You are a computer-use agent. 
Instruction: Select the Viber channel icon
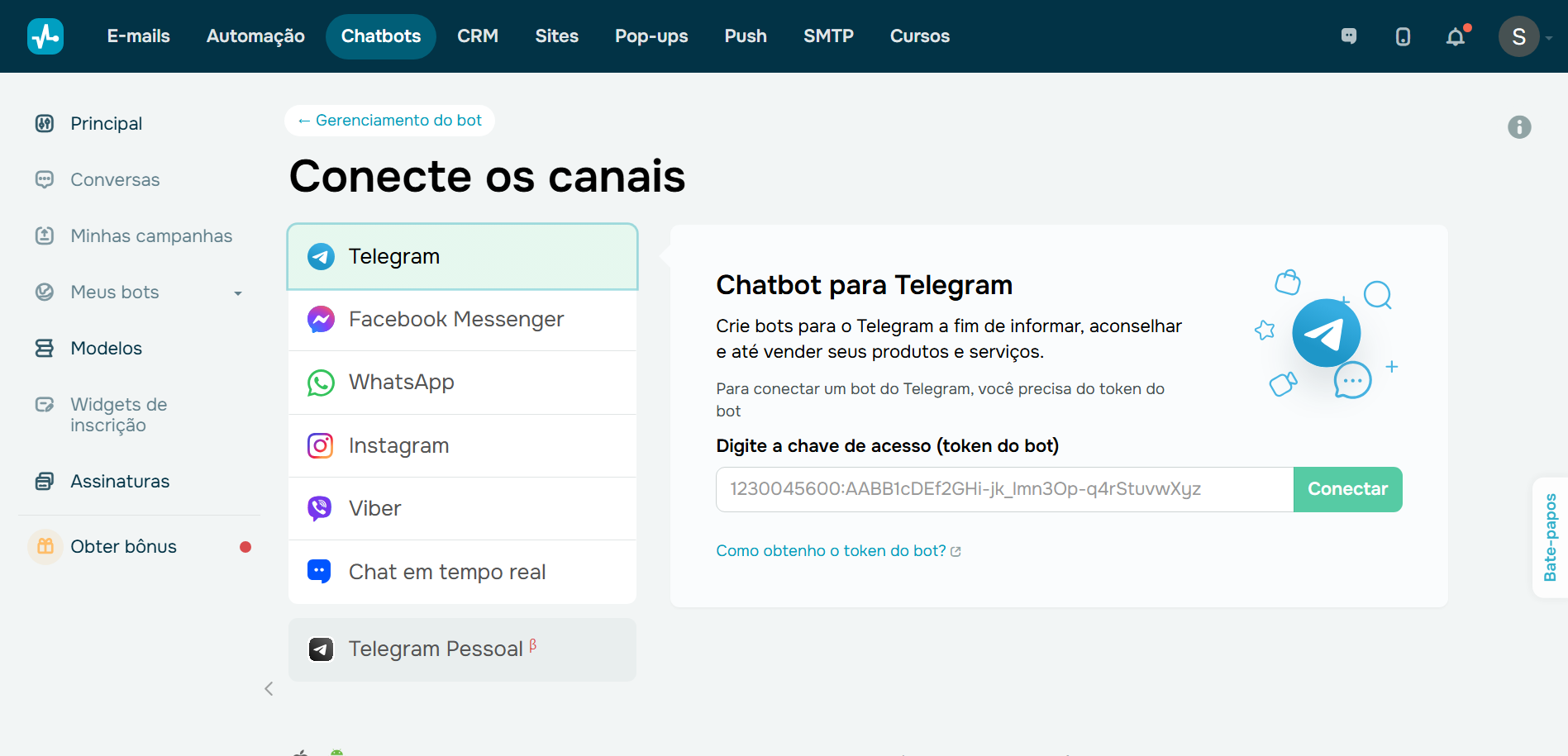click(x=320, y=508)
